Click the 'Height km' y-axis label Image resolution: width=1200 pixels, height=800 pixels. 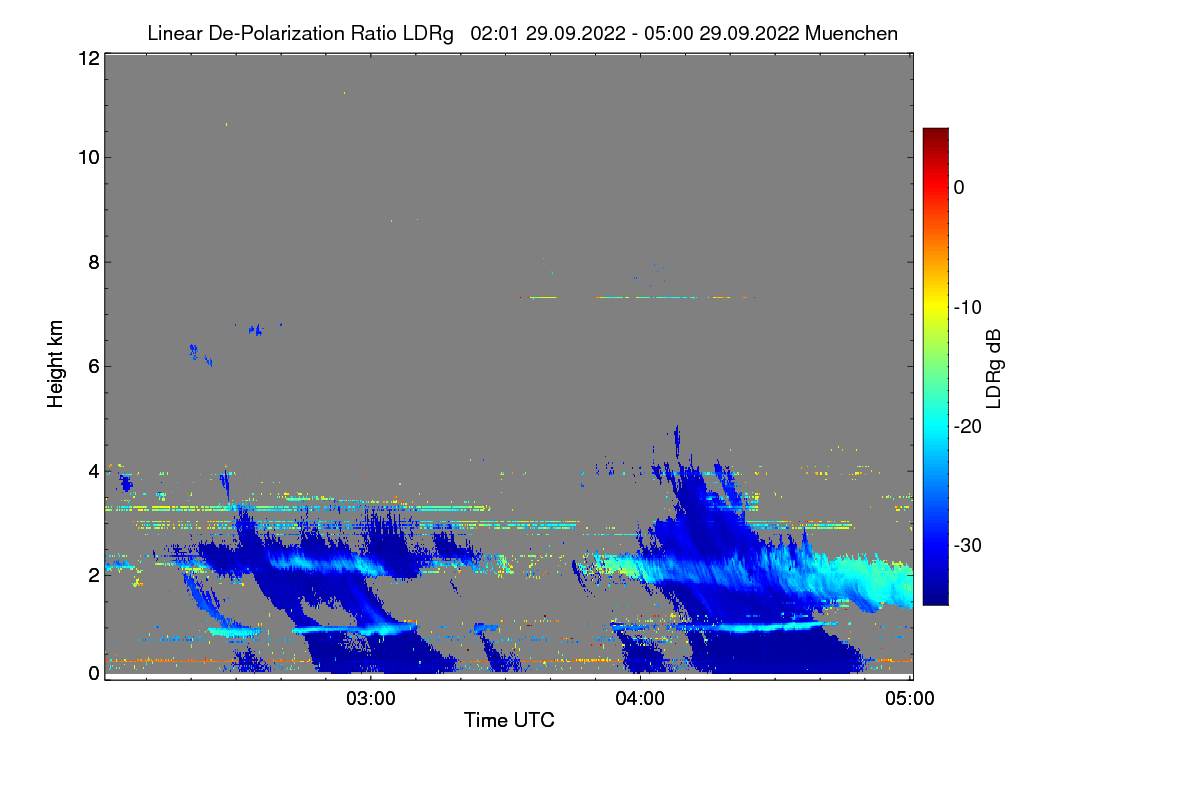tap(56, 364)
